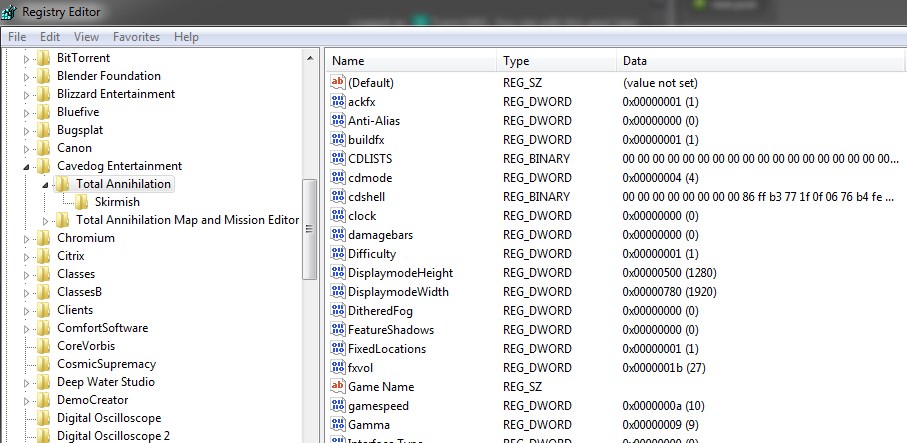Click the tree pane vertical scrollbar thumb
The height and width of the screenshot is (443, 907).
coord(310,229)
